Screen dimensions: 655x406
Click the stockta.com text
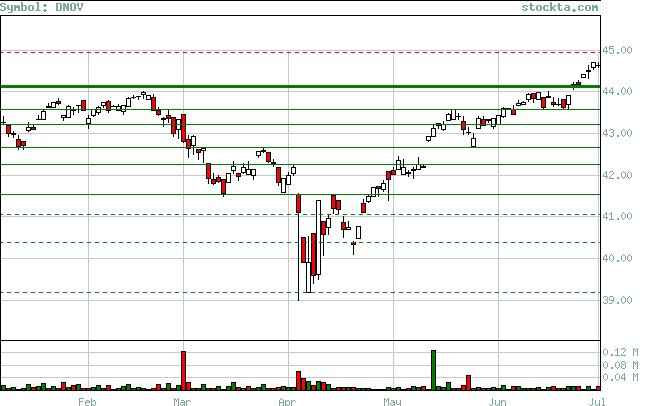(560, 7)
